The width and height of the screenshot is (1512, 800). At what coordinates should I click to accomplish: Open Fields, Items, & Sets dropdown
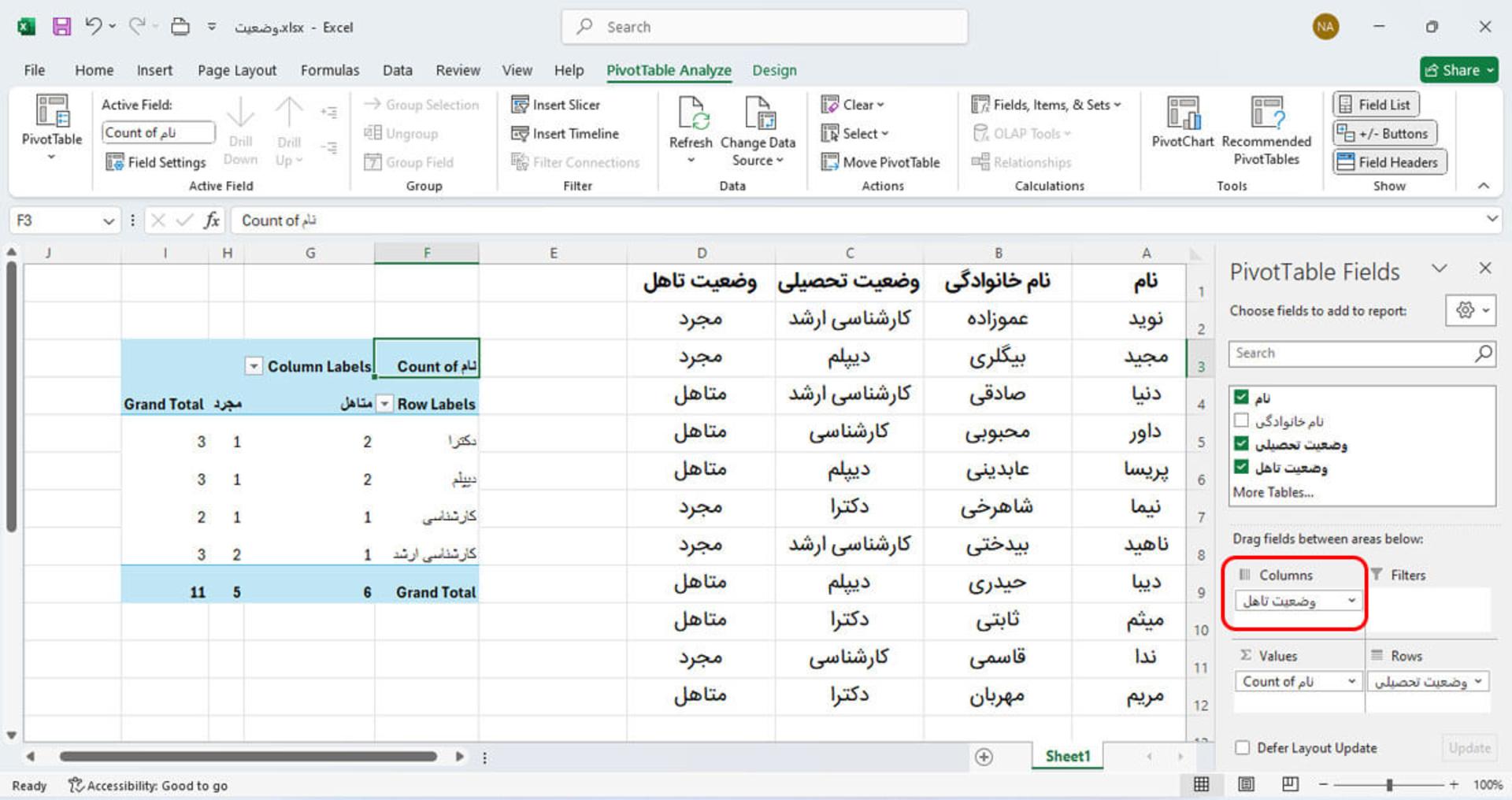pyautogui.click(x=1046, y=105)
